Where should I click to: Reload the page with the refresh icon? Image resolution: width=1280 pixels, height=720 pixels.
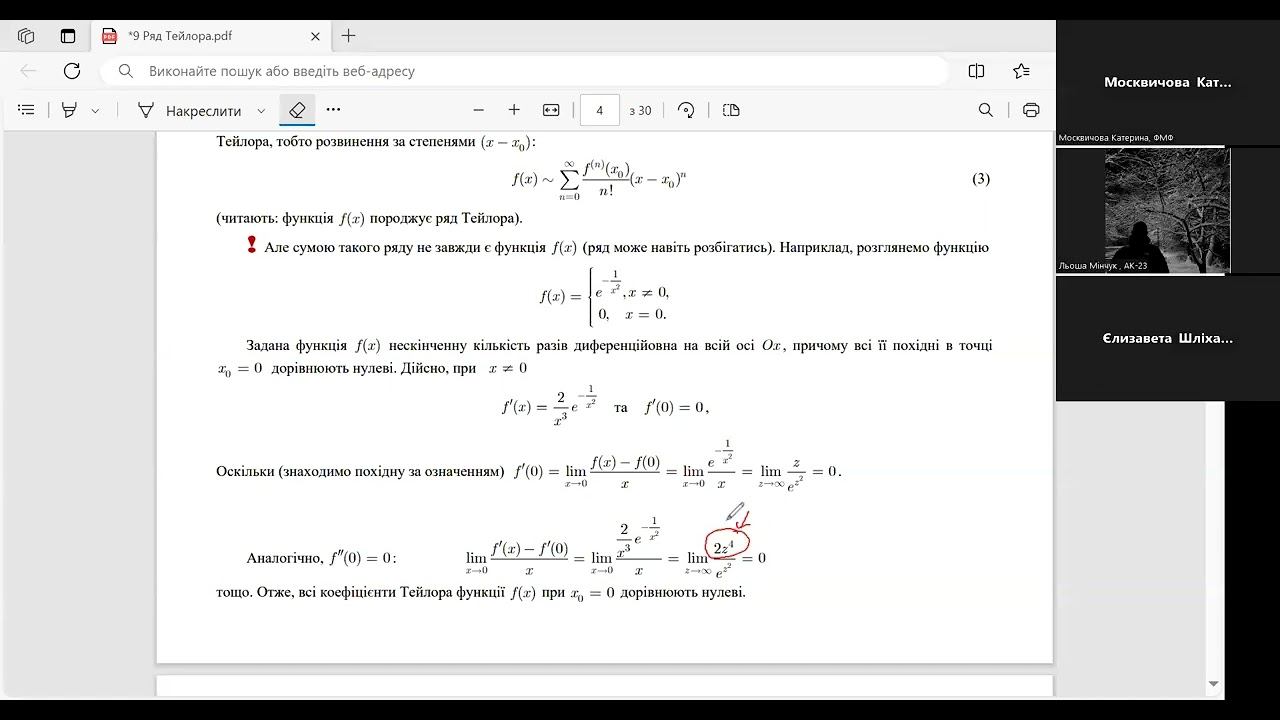pyautogui.click(x=72, y=71)
